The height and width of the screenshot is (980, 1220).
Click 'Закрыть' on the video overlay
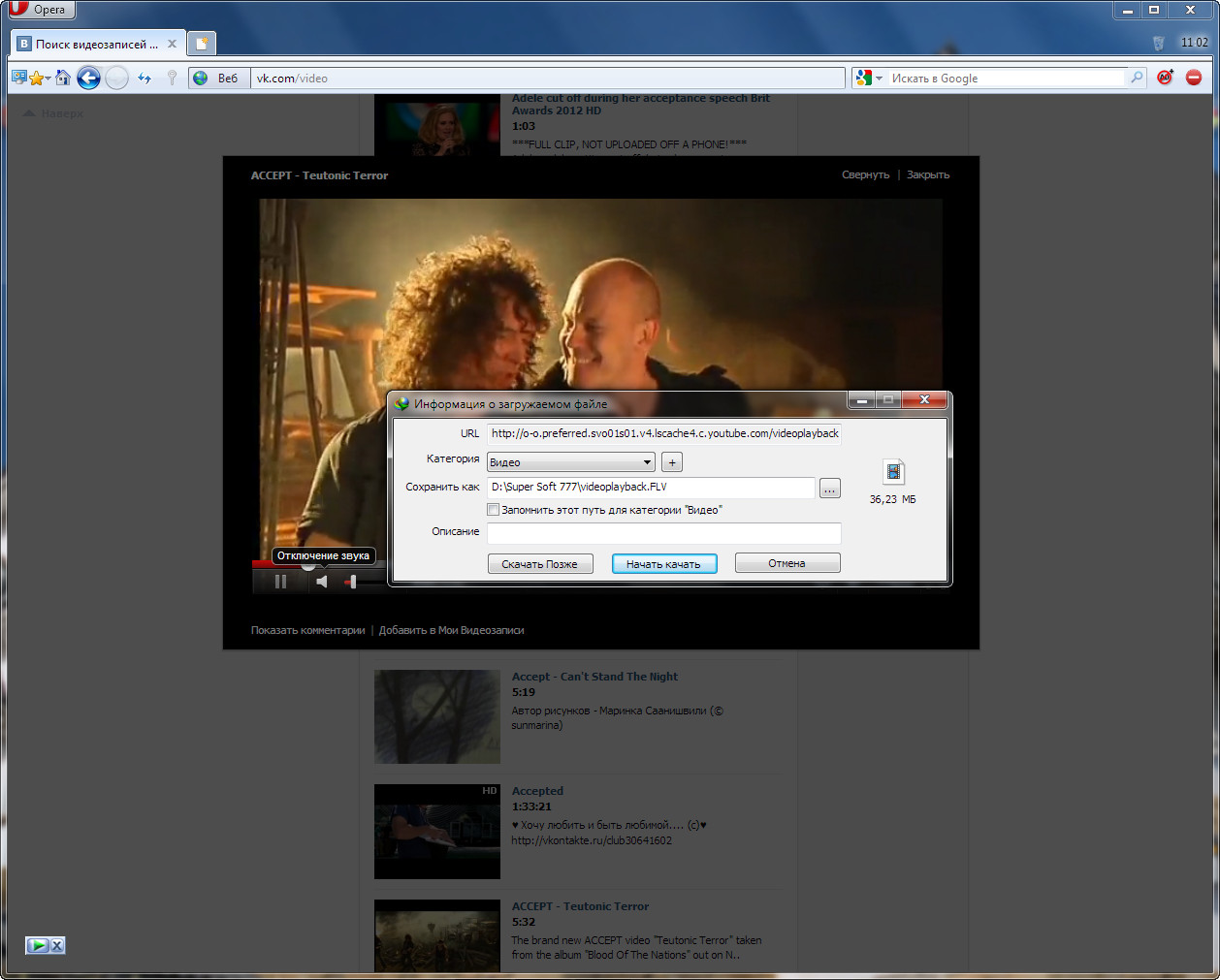[x=928, y=174]
